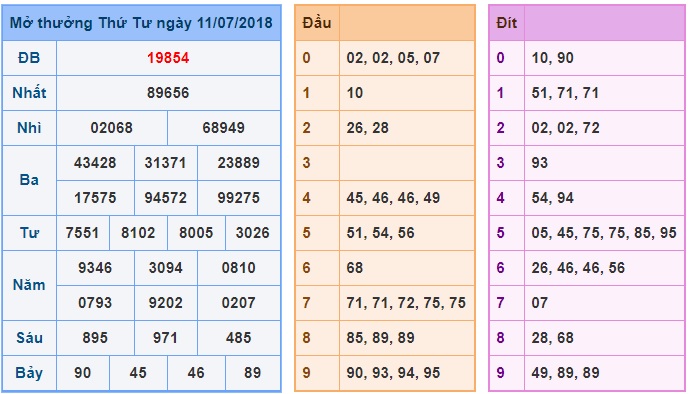Image resolution: width=690 pixels, height=394 pixels.
Task: Click the 'Đít' column header
Action: [506, 23]
